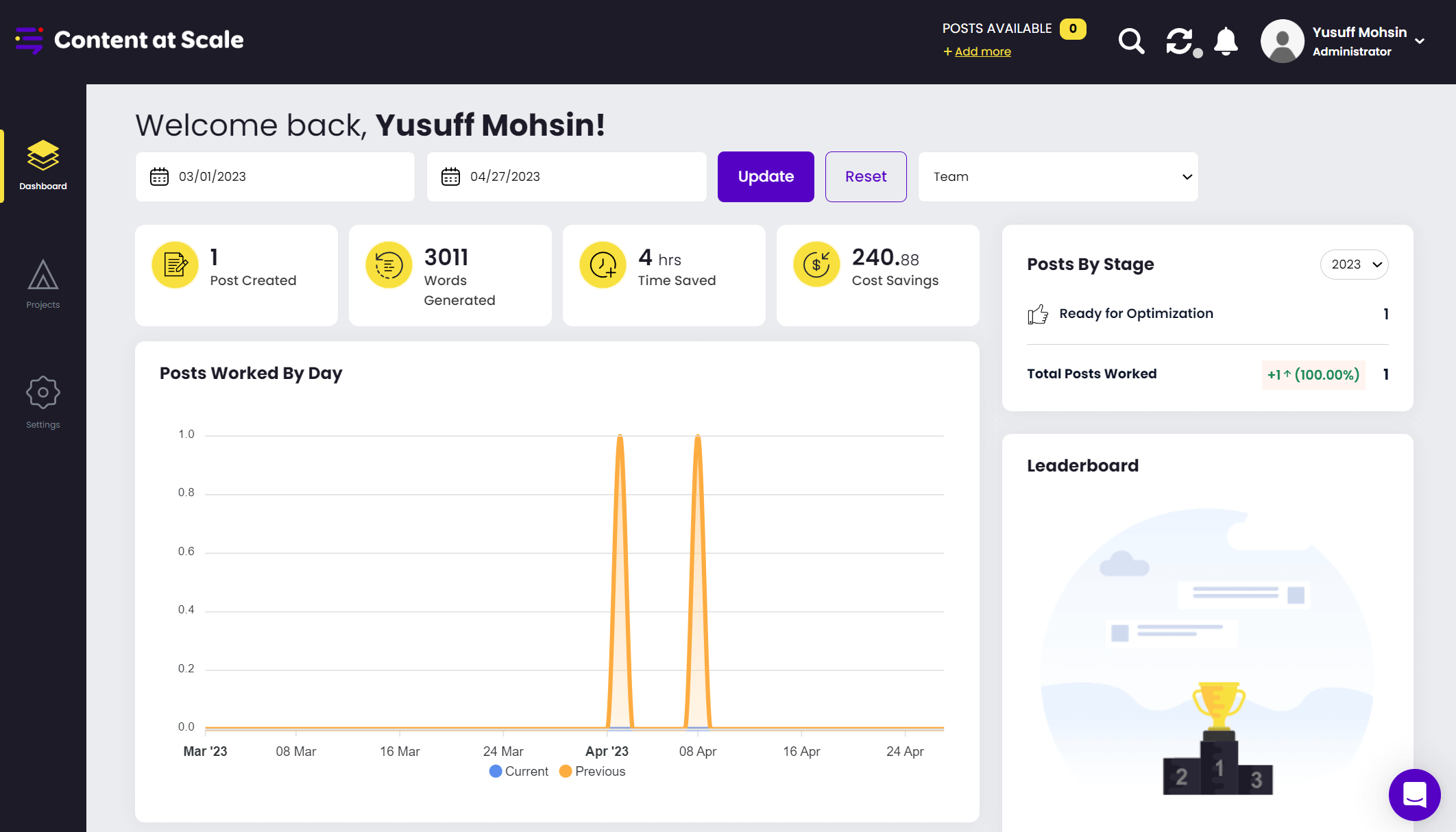Screen dimensions: 1456x832
Task: Open the chat support bubble
Action: pyautogui.click(x=1414, y=794)
